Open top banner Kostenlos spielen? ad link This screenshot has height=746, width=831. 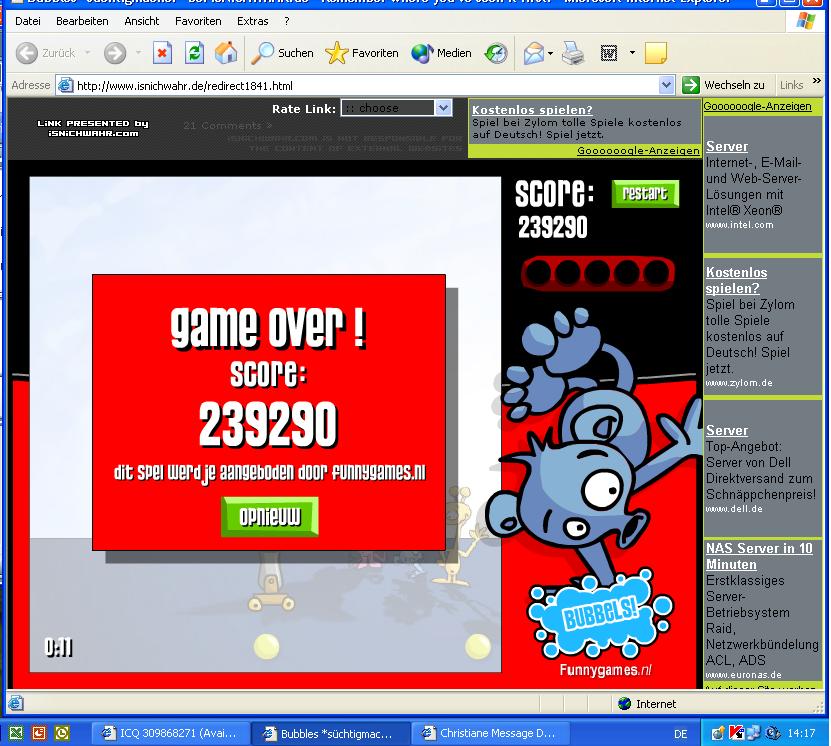(x=532, y=110)
